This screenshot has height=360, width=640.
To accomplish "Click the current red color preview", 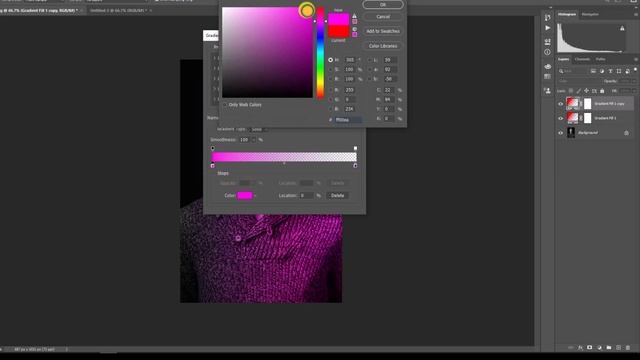I will pyautogui.click(x=339, y=31).
